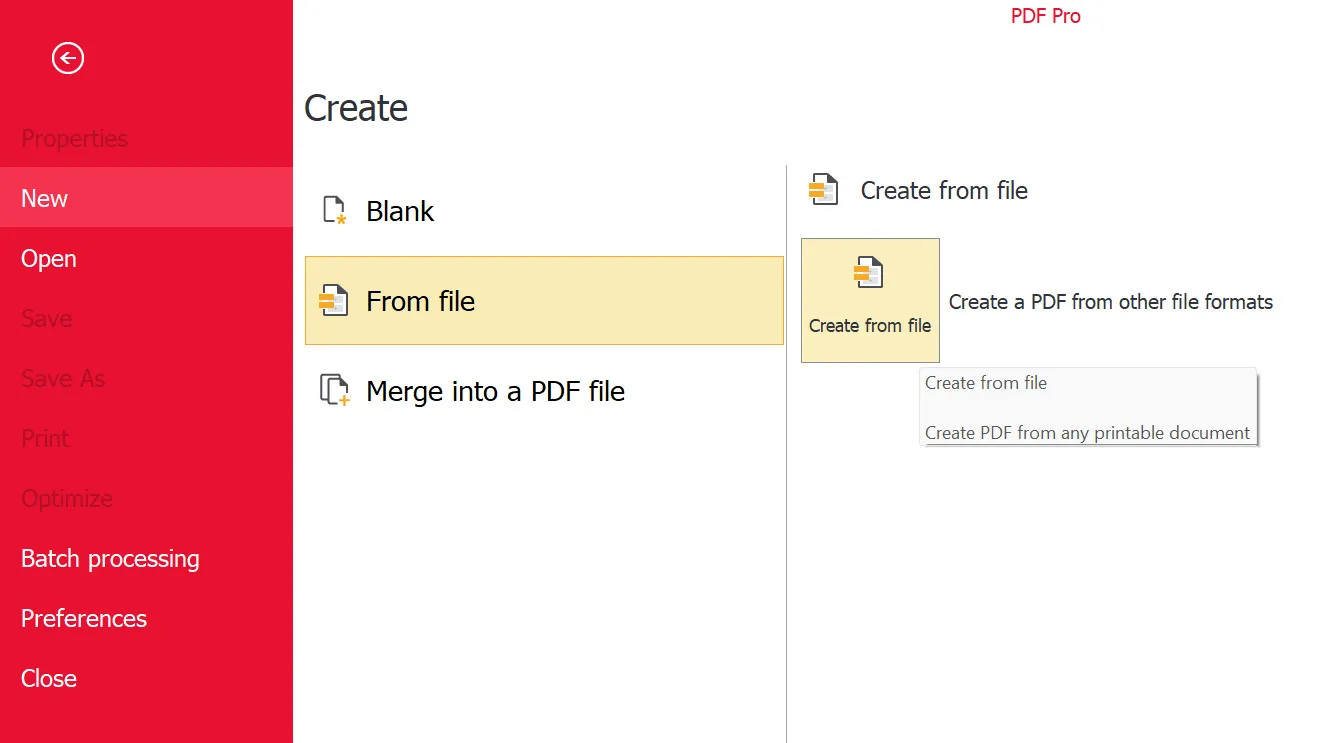Choose Merge into a PDF file
1326x743 pixels.
[495, 391]
